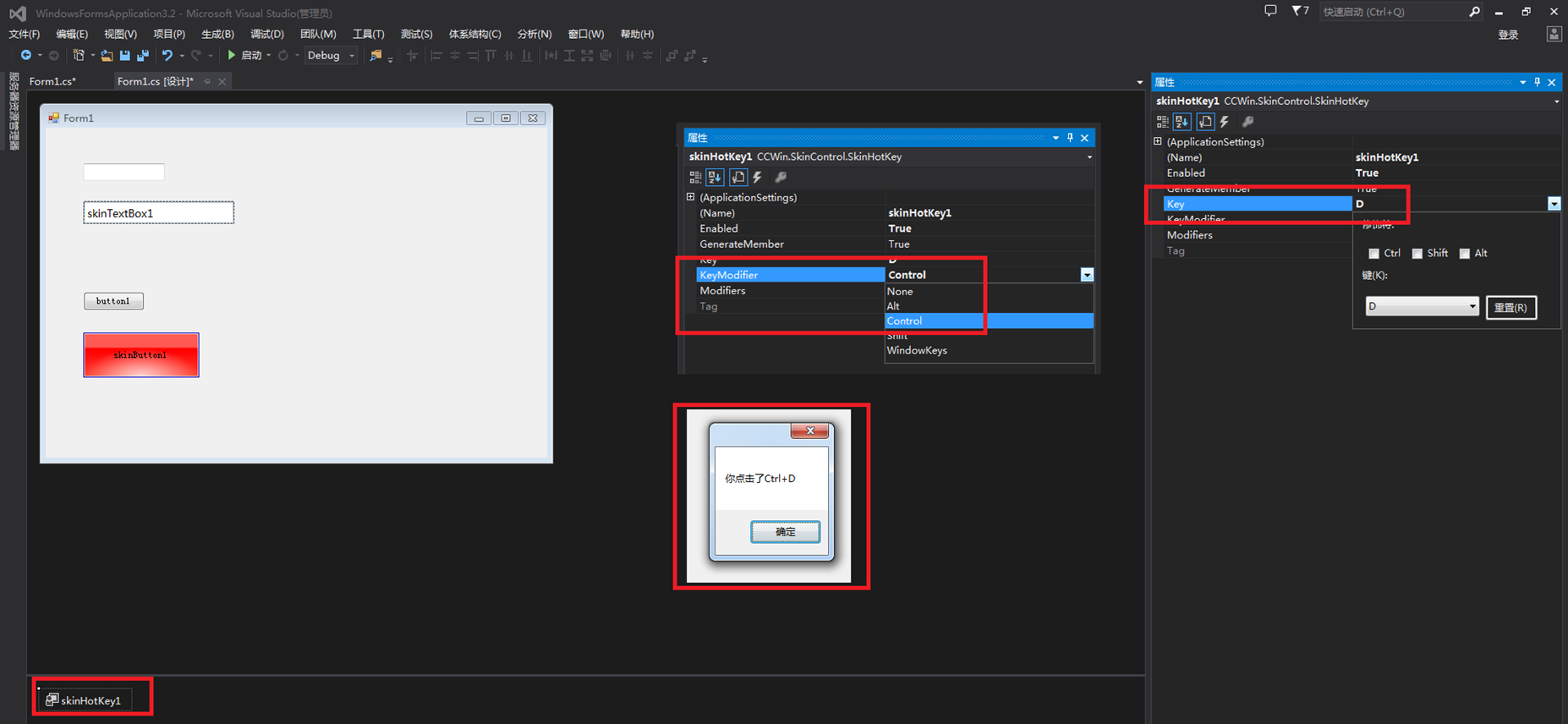Click the Align Tops toolbar icon
The image size is (1568, 724).
491,56
